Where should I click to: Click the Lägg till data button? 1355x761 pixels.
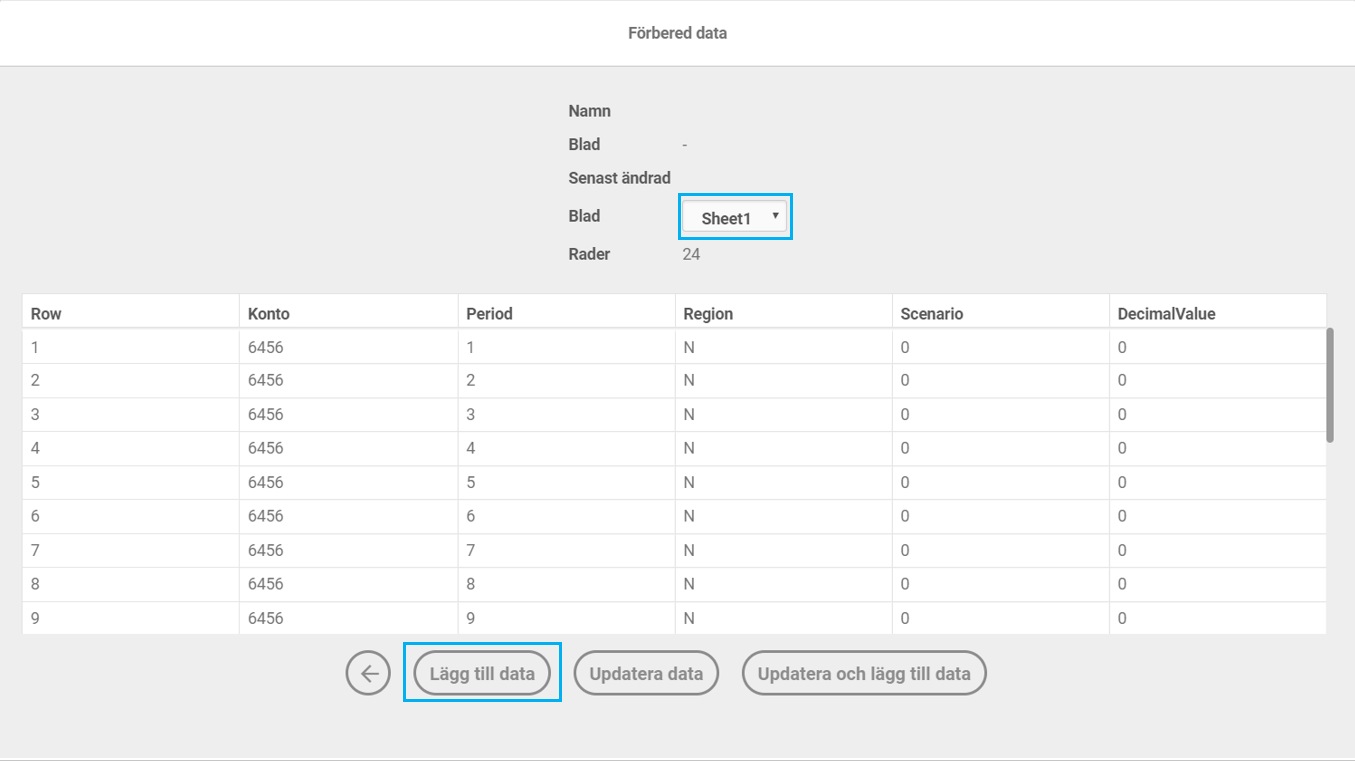(482, 673)
